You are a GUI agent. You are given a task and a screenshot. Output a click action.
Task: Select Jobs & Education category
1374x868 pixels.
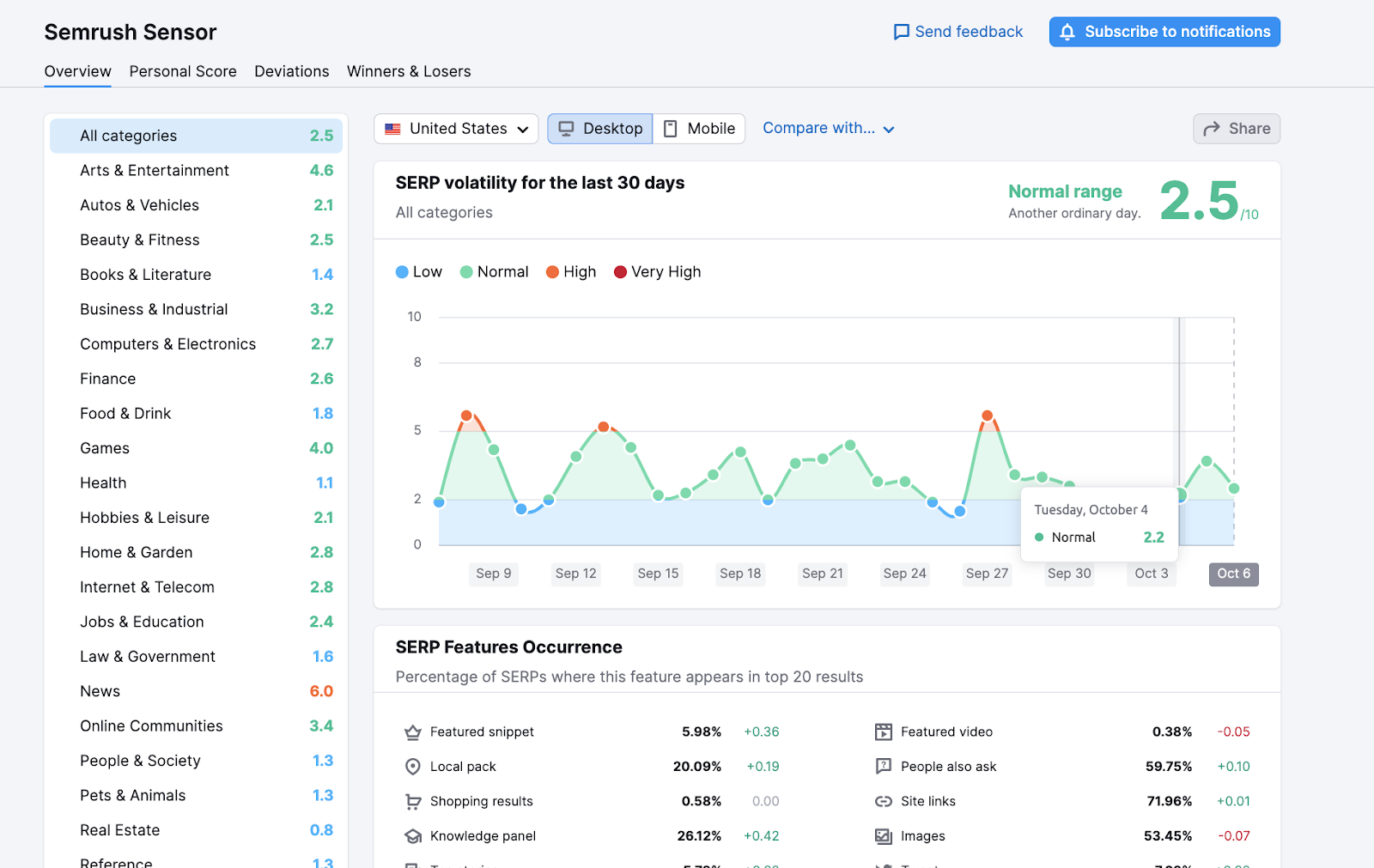[197, 622]
